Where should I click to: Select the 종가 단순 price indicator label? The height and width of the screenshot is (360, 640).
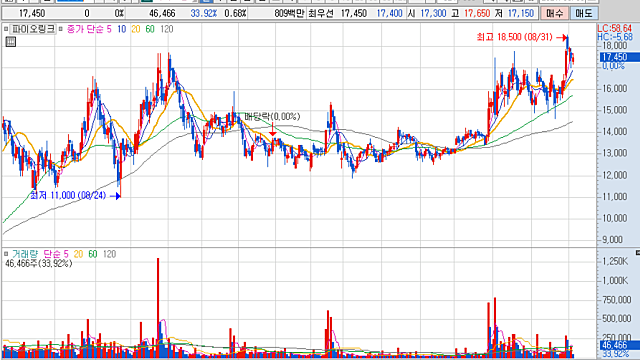tap(85, 29)
